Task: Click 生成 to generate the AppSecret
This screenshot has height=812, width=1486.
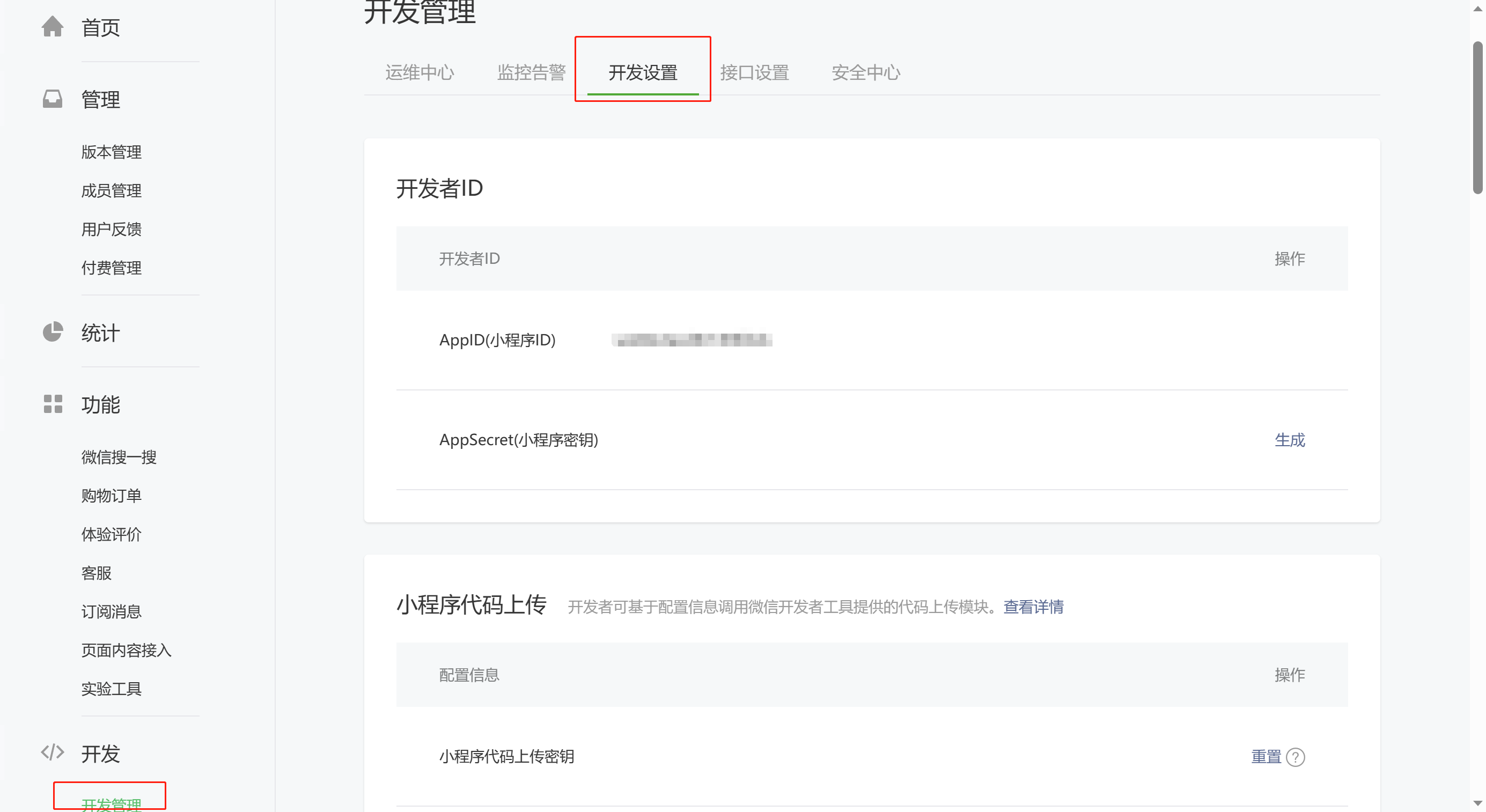Action: (1289, 440)
